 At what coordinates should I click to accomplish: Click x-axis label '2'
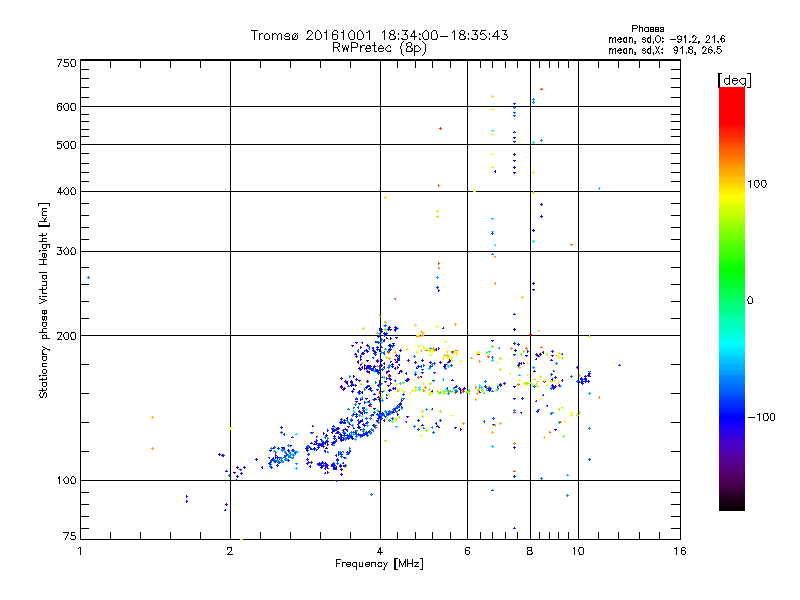[230, 551]
